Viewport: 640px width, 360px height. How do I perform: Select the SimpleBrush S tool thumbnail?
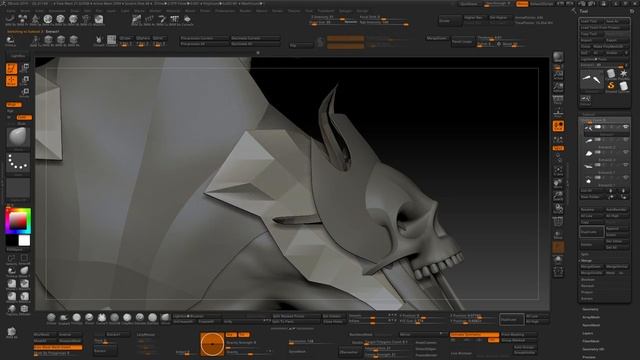tap(611, 86)
